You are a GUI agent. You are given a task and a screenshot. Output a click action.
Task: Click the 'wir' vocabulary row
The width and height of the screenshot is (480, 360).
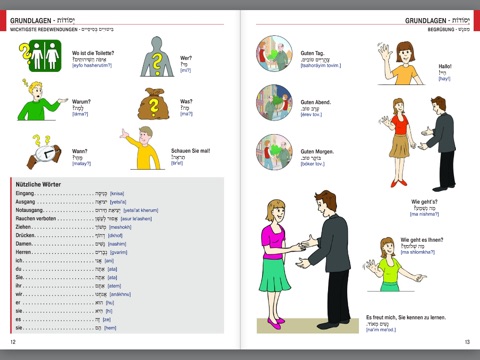coord(73,294)
